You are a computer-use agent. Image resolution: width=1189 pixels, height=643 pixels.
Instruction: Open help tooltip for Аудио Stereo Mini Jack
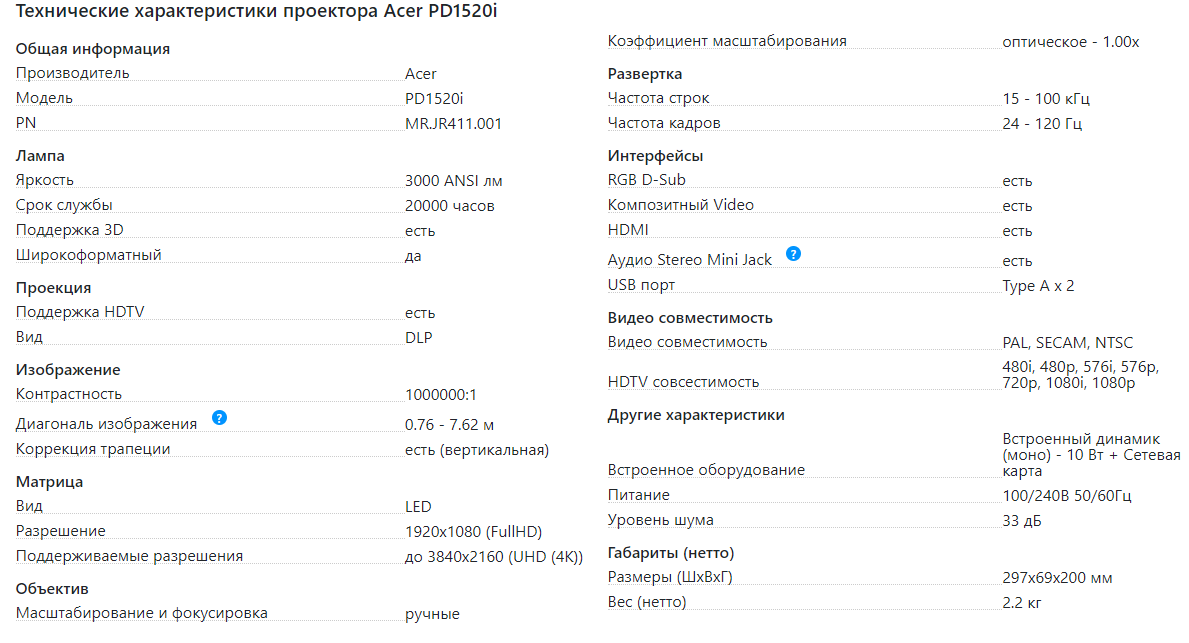tap(793, 254)
